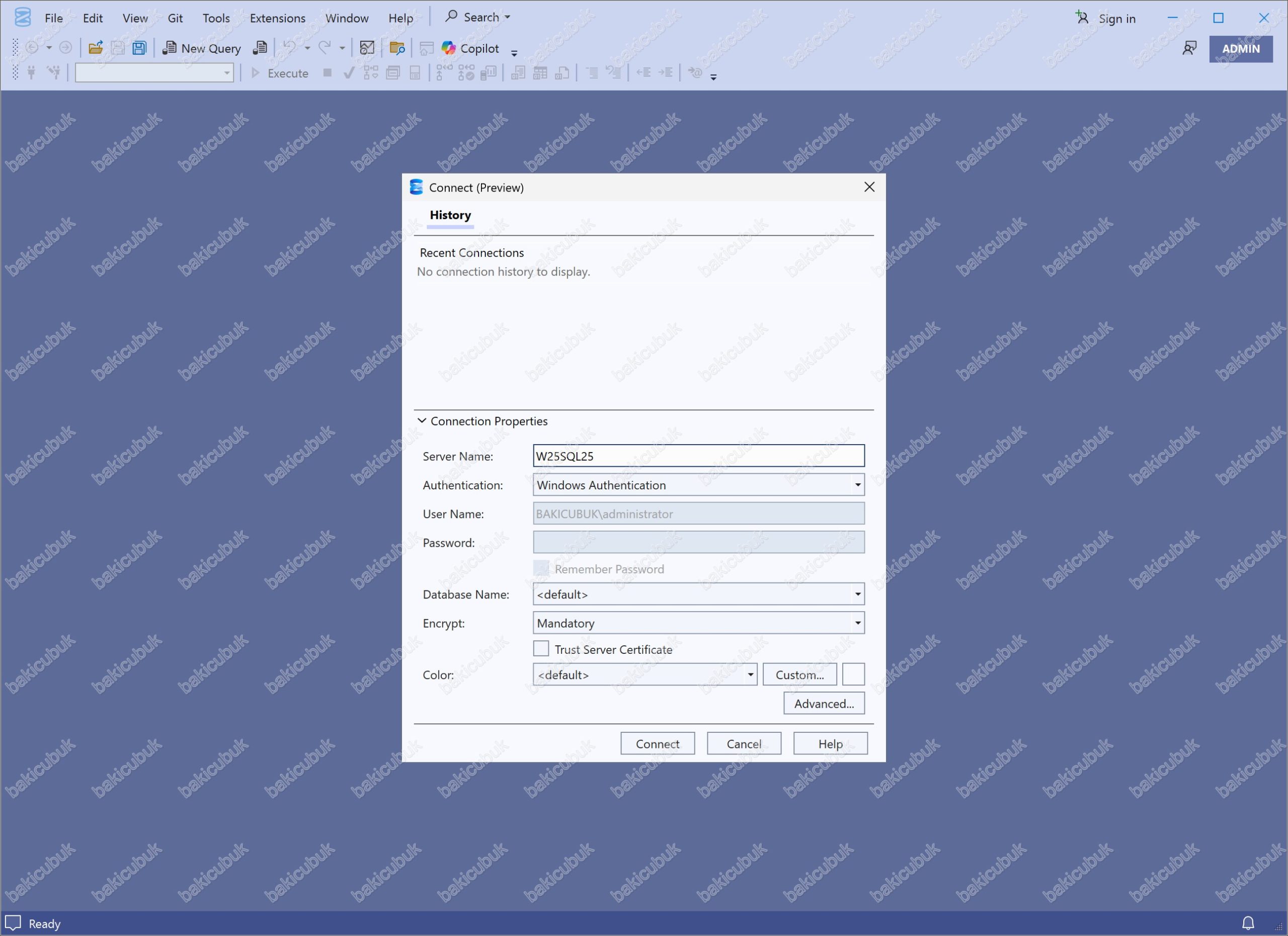
Task: Click the Send Feedback icon near ADMIN
Action: (1189, 48)
